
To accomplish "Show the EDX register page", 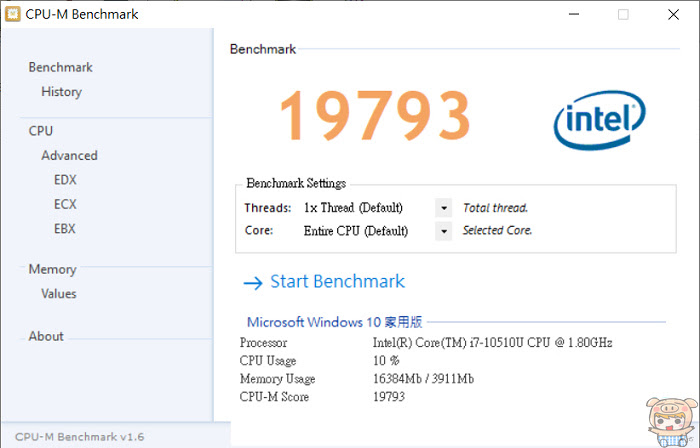I will 65,180.
